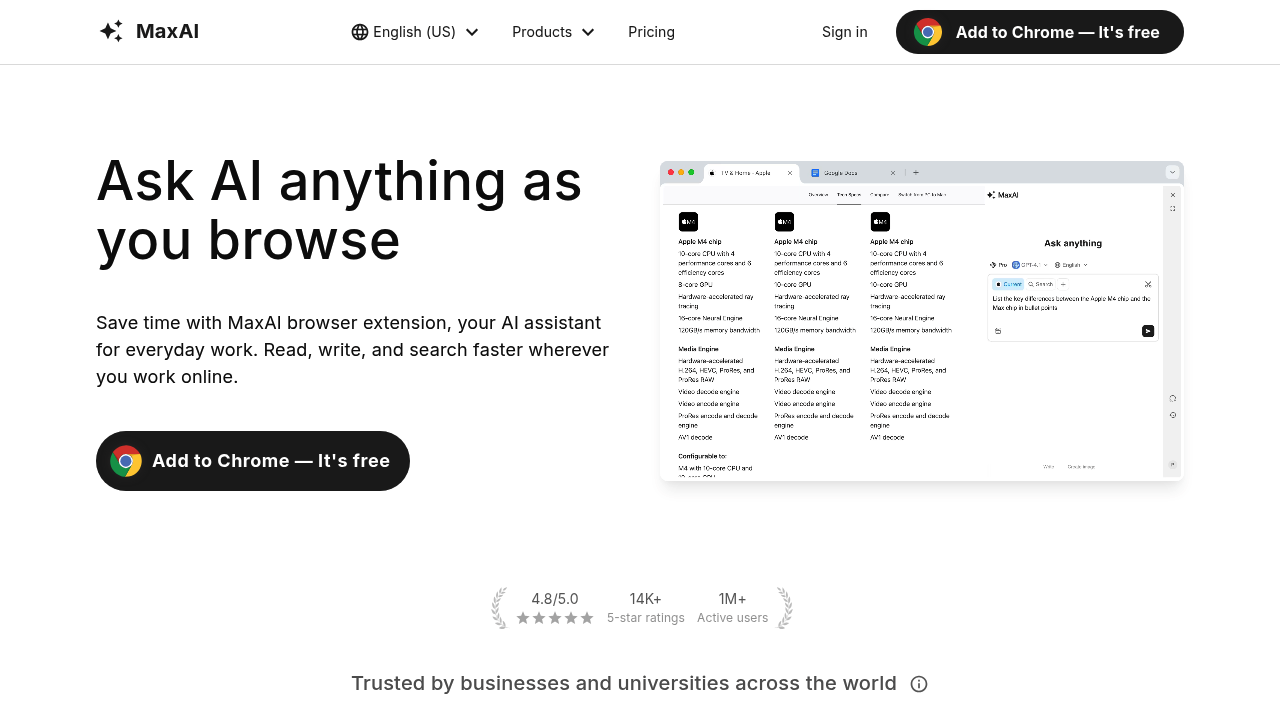
Task: Click the 14K+ 5-star ratings stat
Action: click(x=646, y=608)
